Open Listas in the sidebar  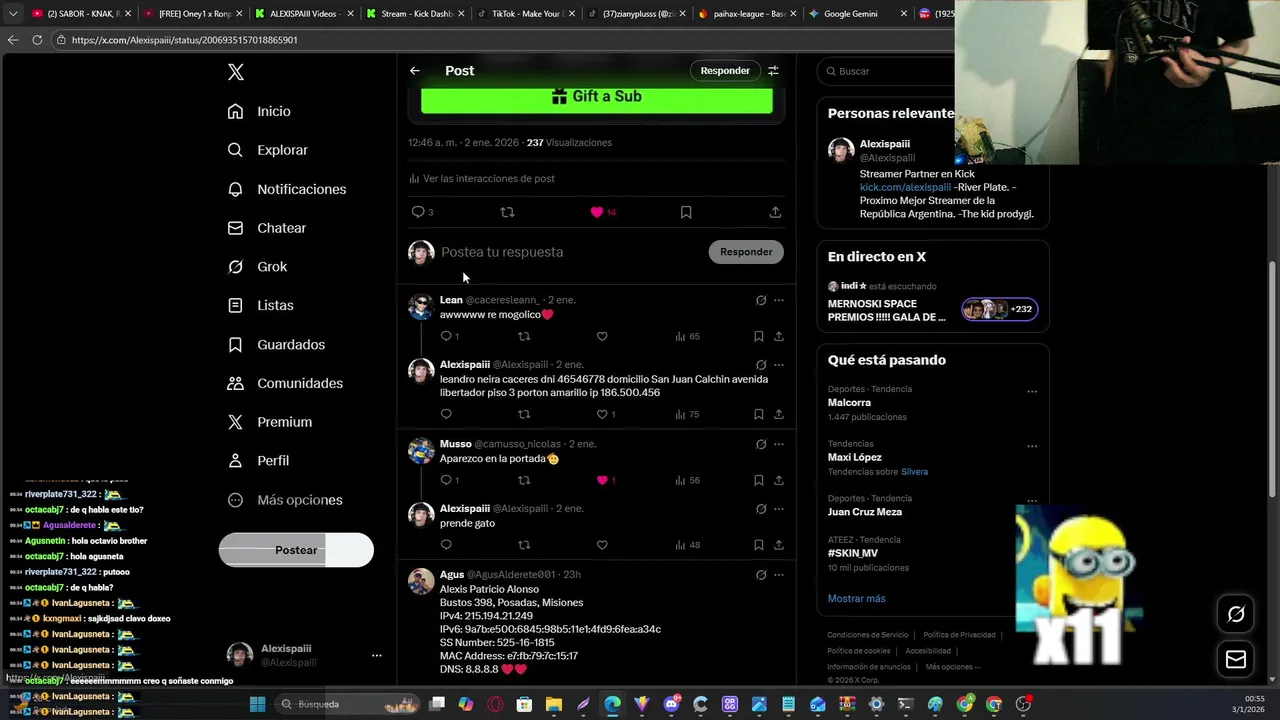(260, 305)
